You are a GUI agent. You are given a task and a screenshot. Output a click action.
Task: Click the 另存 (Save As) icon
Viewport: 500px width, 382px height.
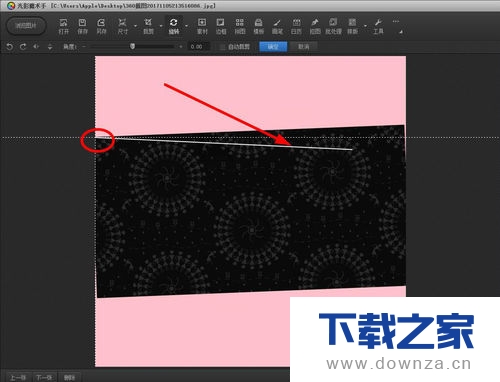pyautogui.click(x=101, y=26)
